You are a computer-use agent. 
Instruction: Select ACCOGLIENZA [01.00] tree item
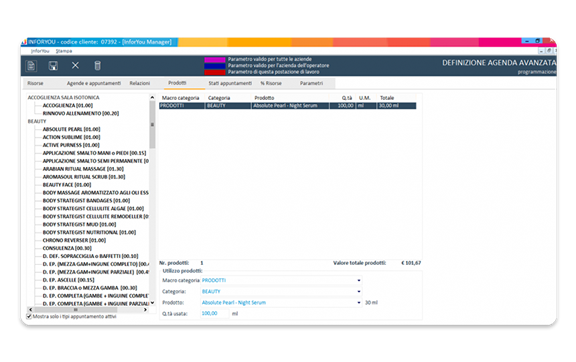click(68, 106)
